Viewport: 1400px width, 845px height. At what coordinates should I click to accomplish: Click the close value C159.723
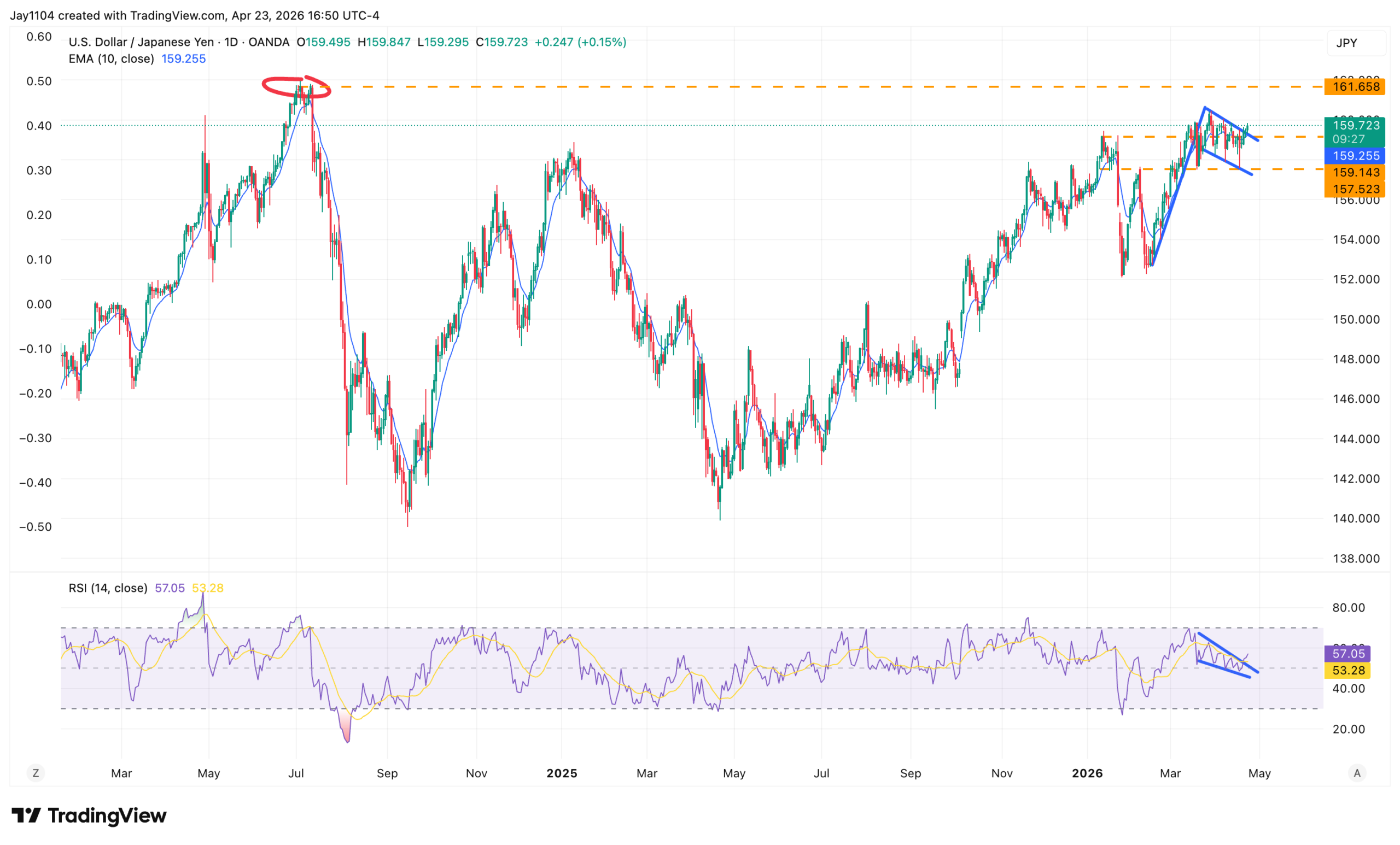[501, 42]
